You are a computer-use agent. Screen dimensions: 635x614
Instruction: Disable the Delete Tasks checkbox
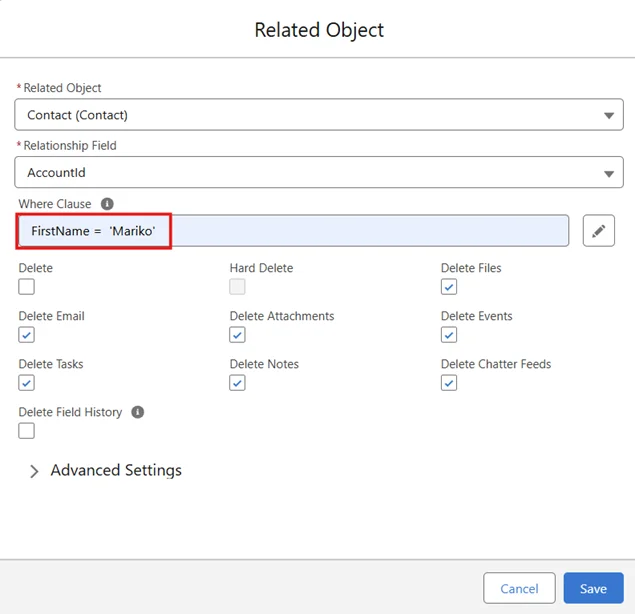[x=27, y=383]
